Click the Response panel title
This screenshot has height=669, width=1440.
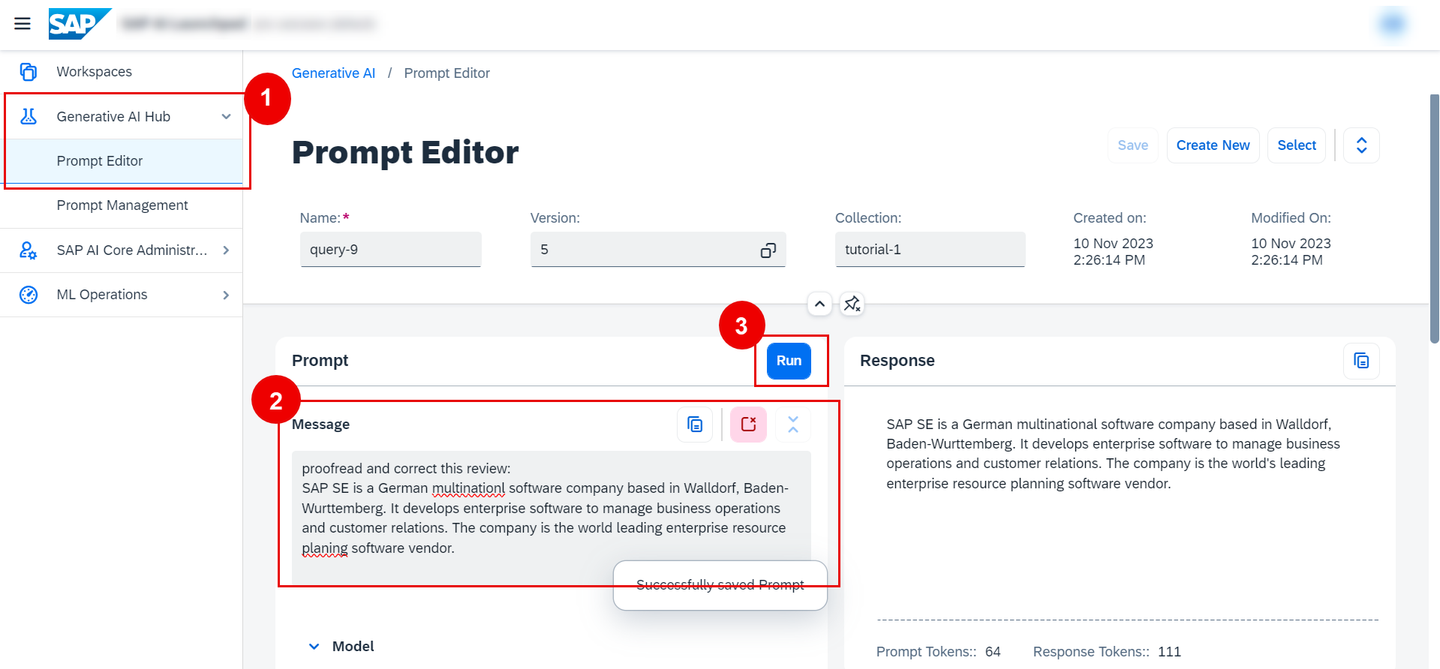pos(897,361)
